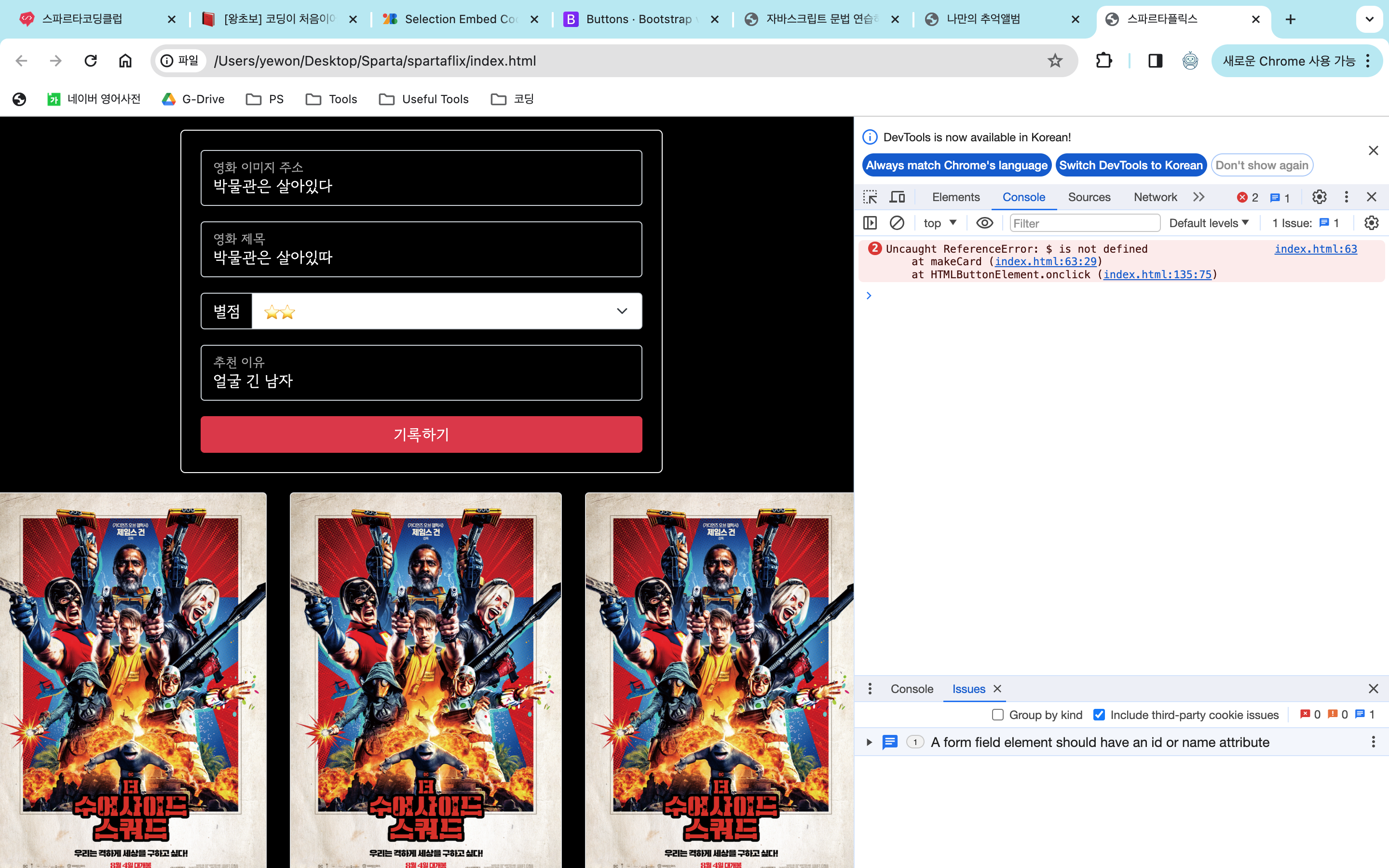
Task: Open the Default levels log filter dropdown
Action: (x=1209, y=223)
